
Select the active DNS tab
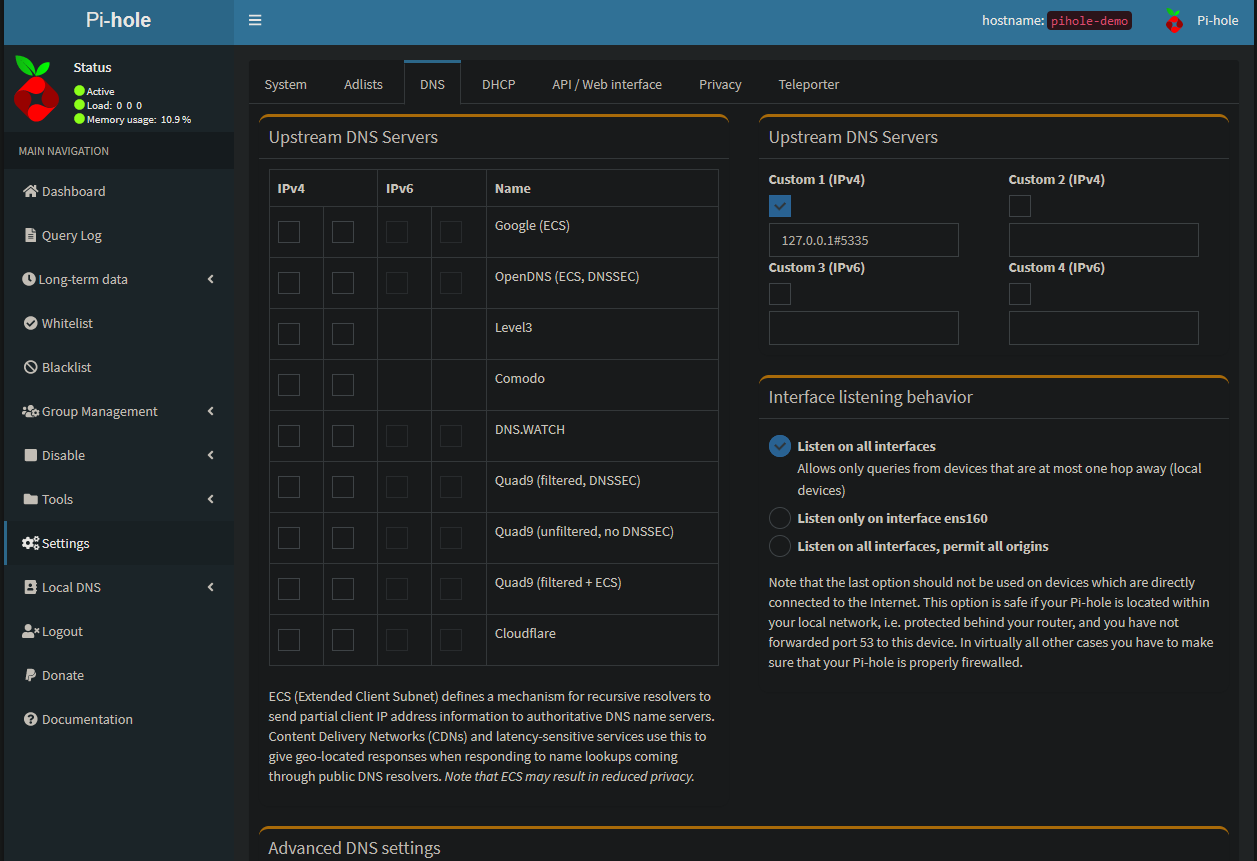(x=432, y=84)
